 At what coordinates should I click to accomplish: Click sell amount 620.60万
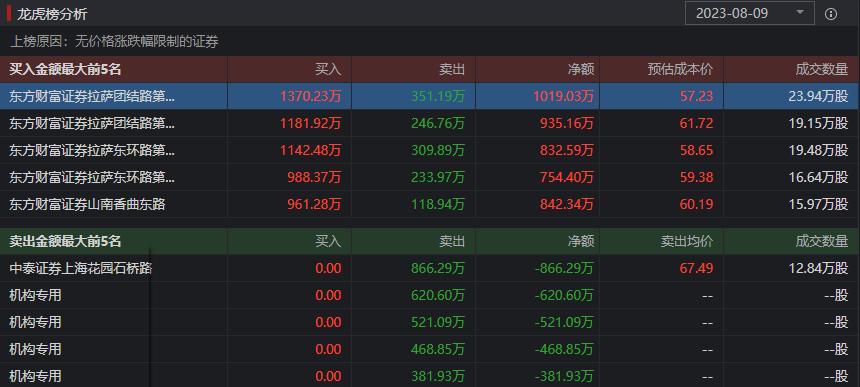coord(438,295)
